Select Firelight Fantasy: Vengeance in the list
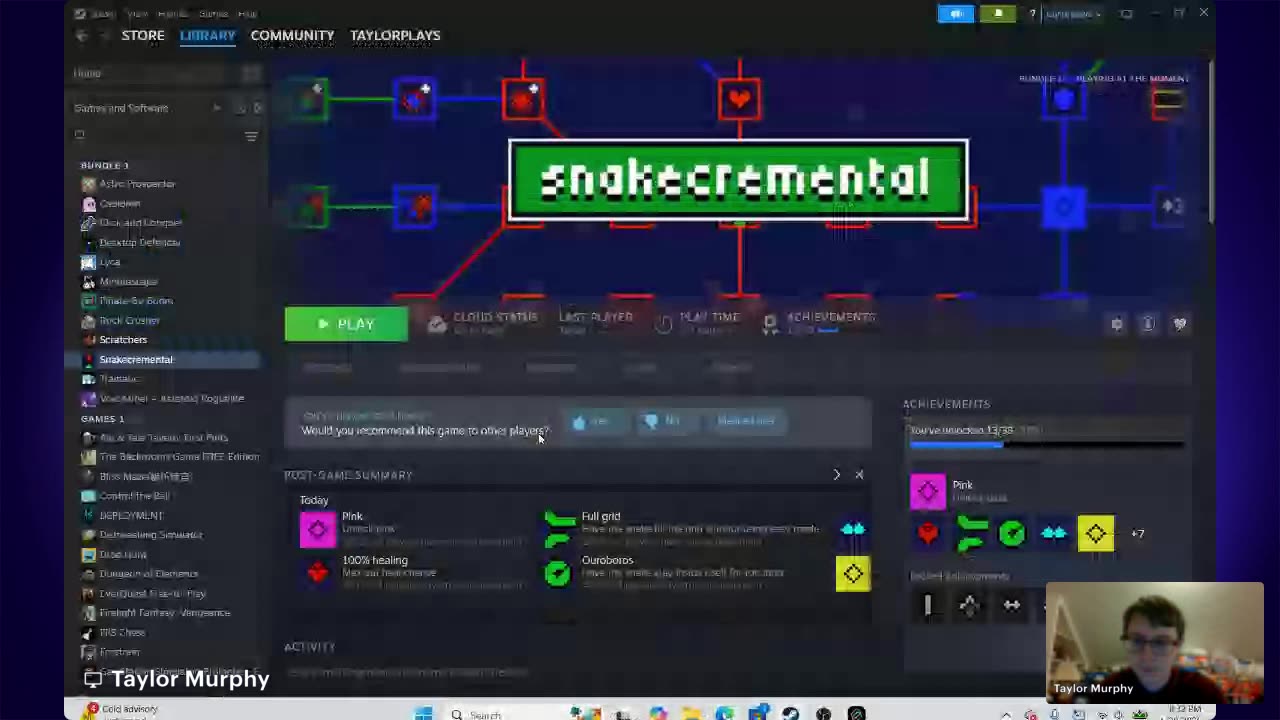Viewport: 1280px width, 720px height. tap(164, 613)
